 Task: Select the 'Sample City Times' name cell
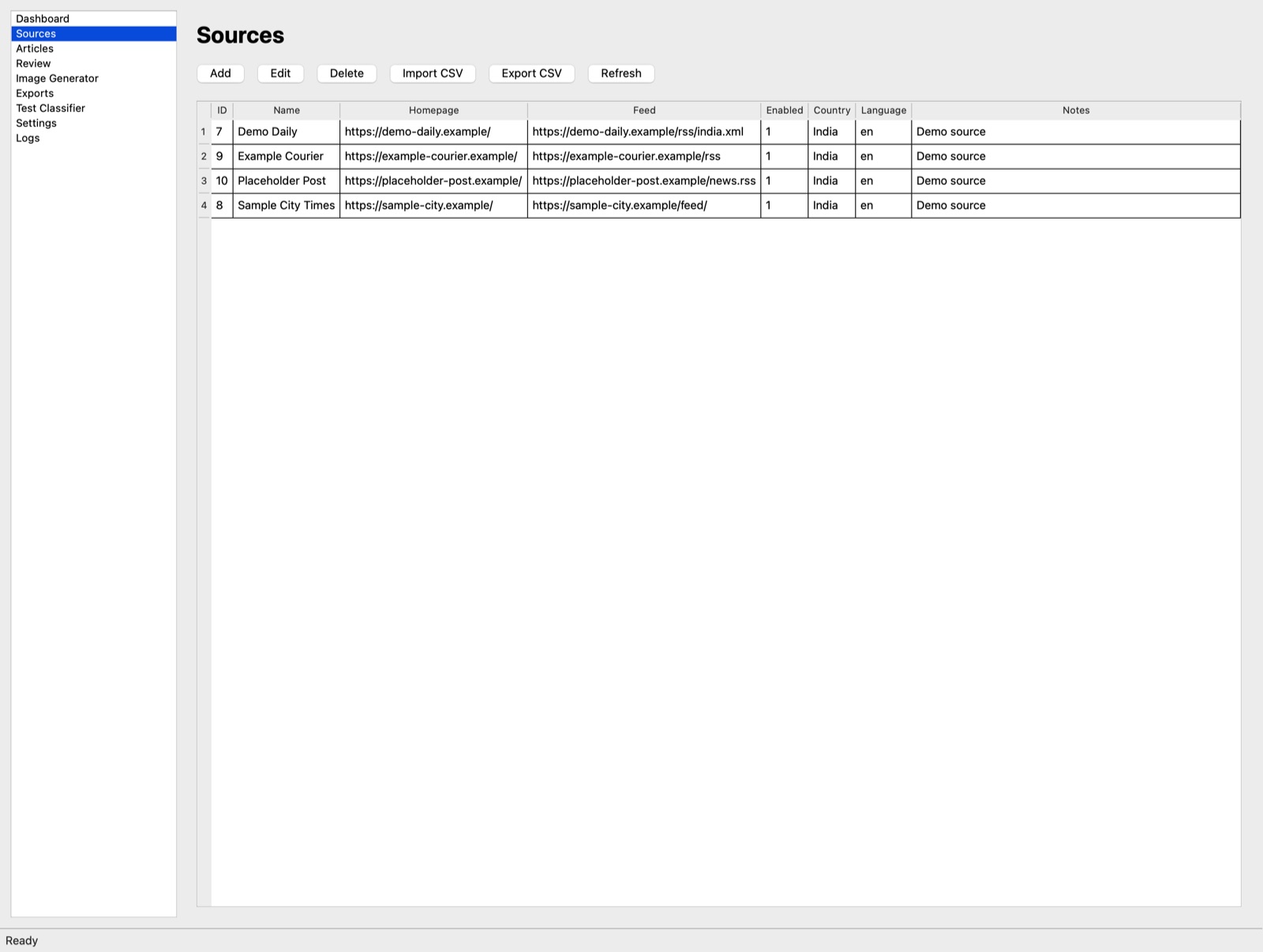tap(287, 205)
